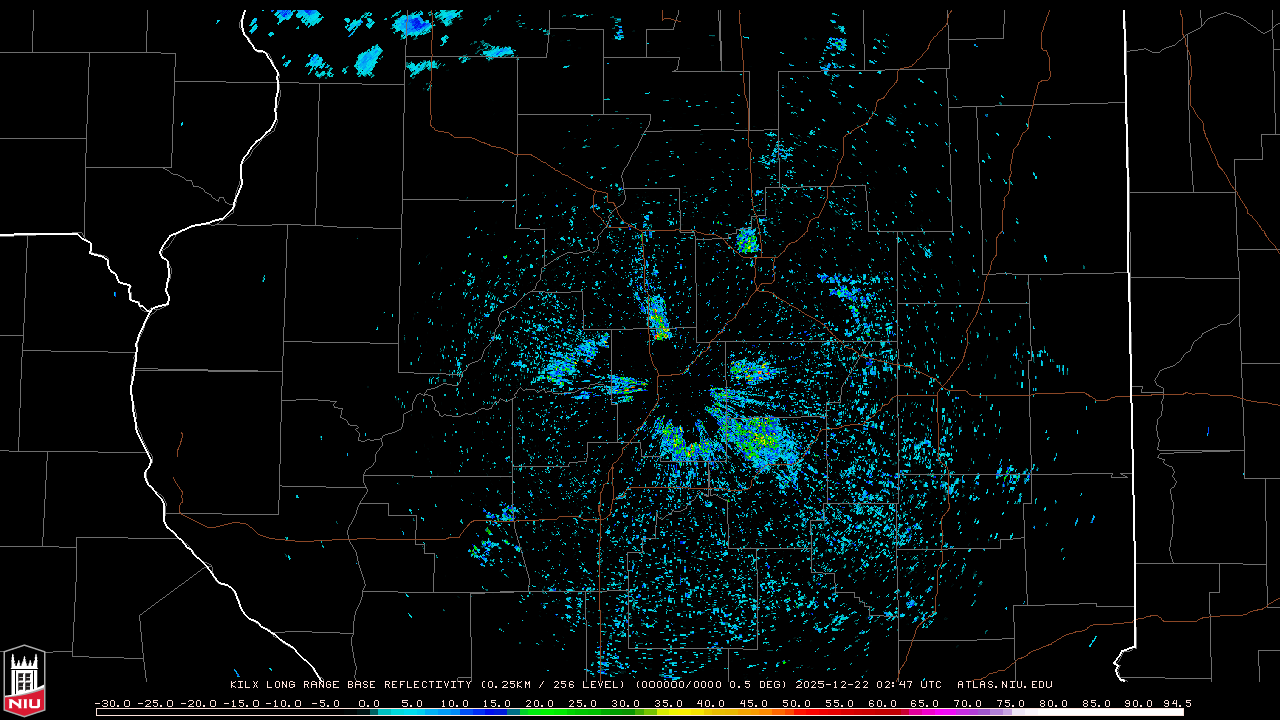The image size is (1280, 720).
Task: Click the elongated echo directly north of radar
Action: coord(658,317)
